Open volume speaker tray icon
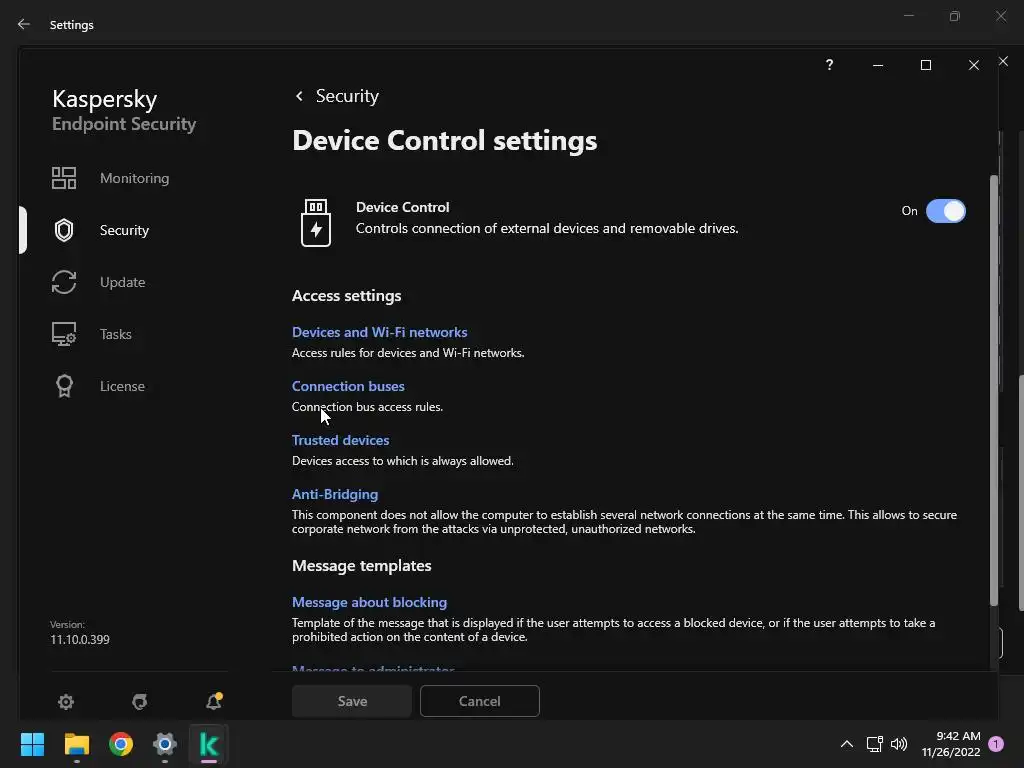Viewport: 1024px width, 768px height. tap(899, 744)
